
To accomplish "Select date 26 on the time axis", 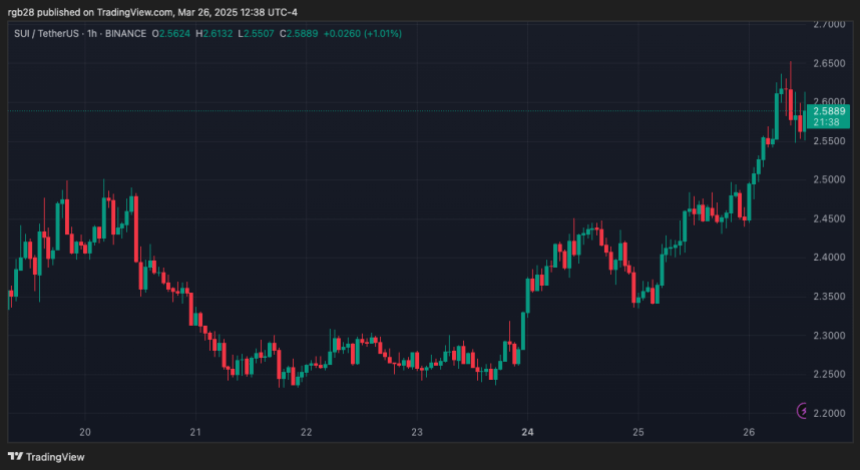I will tap(748, 433).
